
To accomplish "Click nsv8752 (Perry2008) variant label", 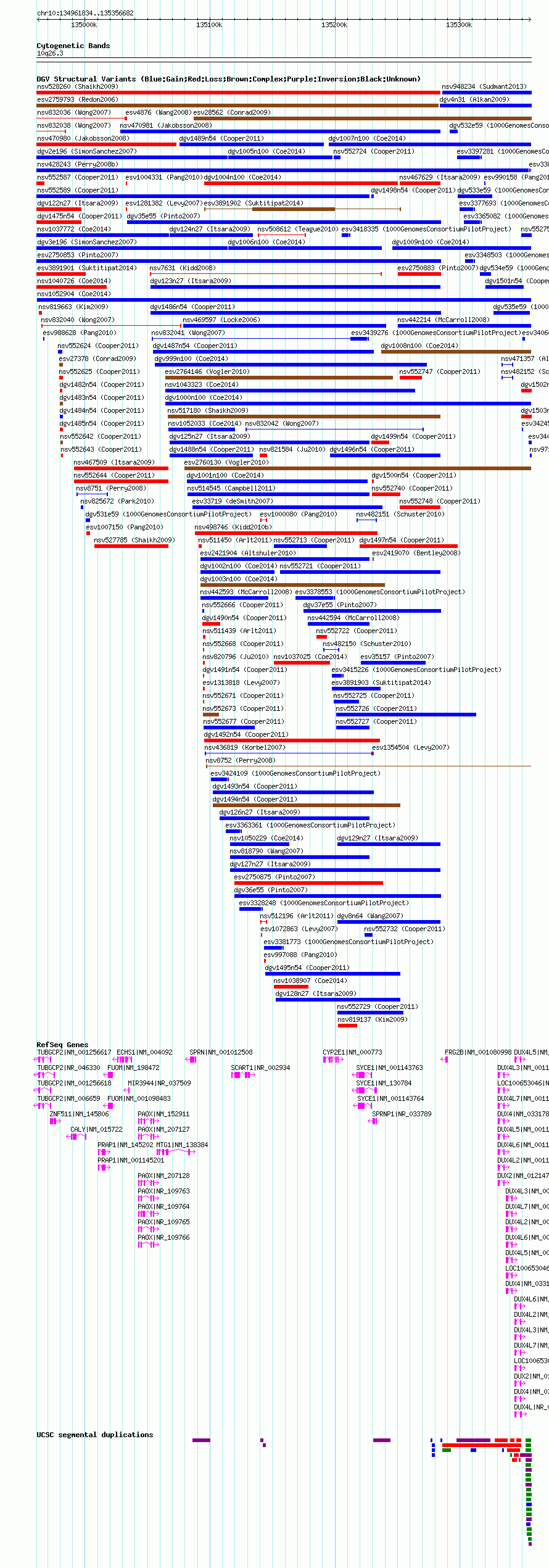I will coord(241,760).
